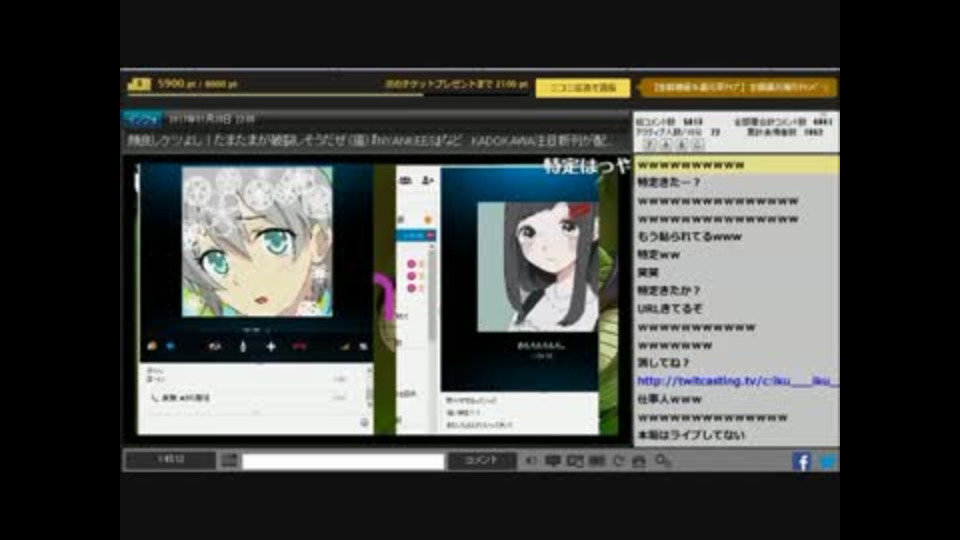Click the Facebook share icon

(801, 461)
